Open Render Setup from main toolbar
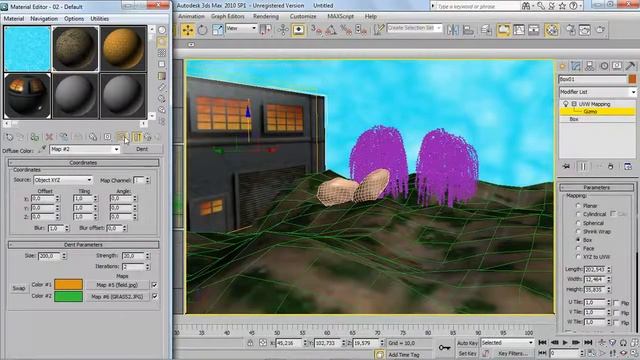 pos(570,30)
